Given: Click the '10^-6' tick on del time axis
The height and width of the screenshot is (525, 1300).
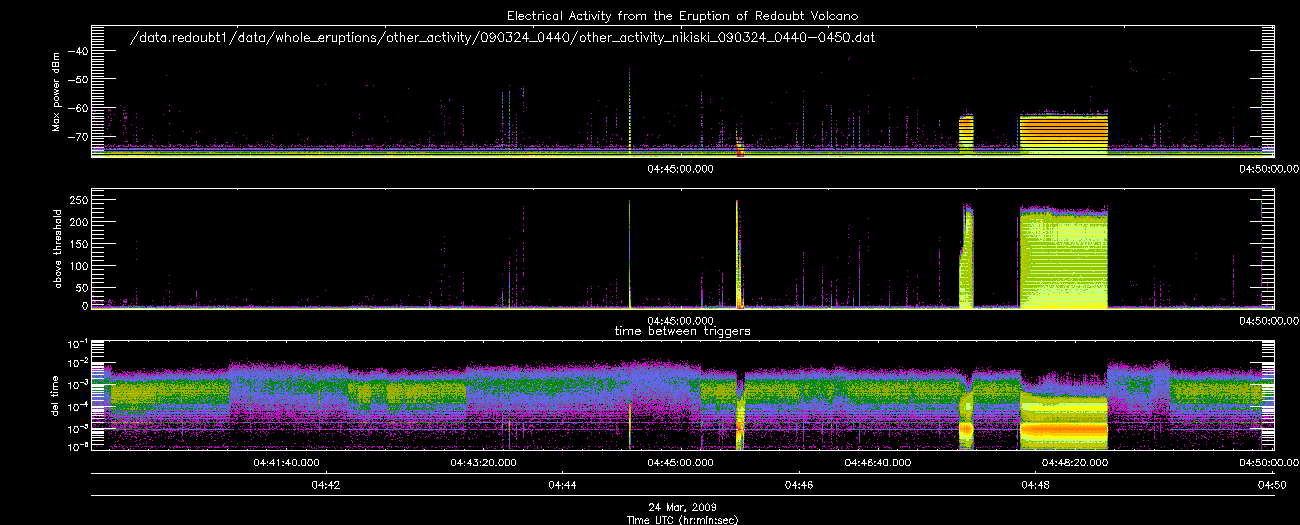Looking at the screenshot, I should (78, 446).
